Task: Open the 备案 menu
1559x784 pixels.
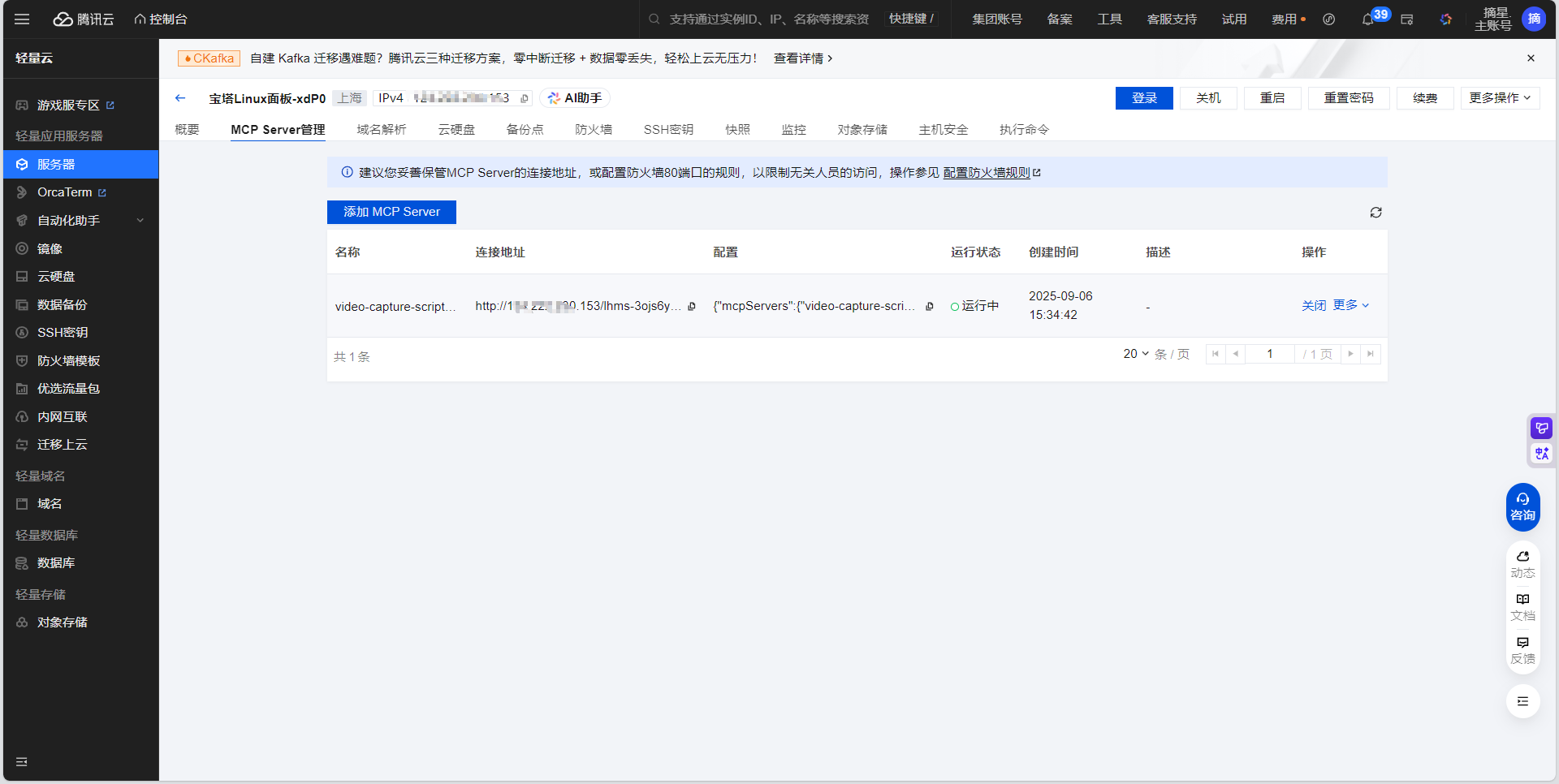Action: point(1060,19)
